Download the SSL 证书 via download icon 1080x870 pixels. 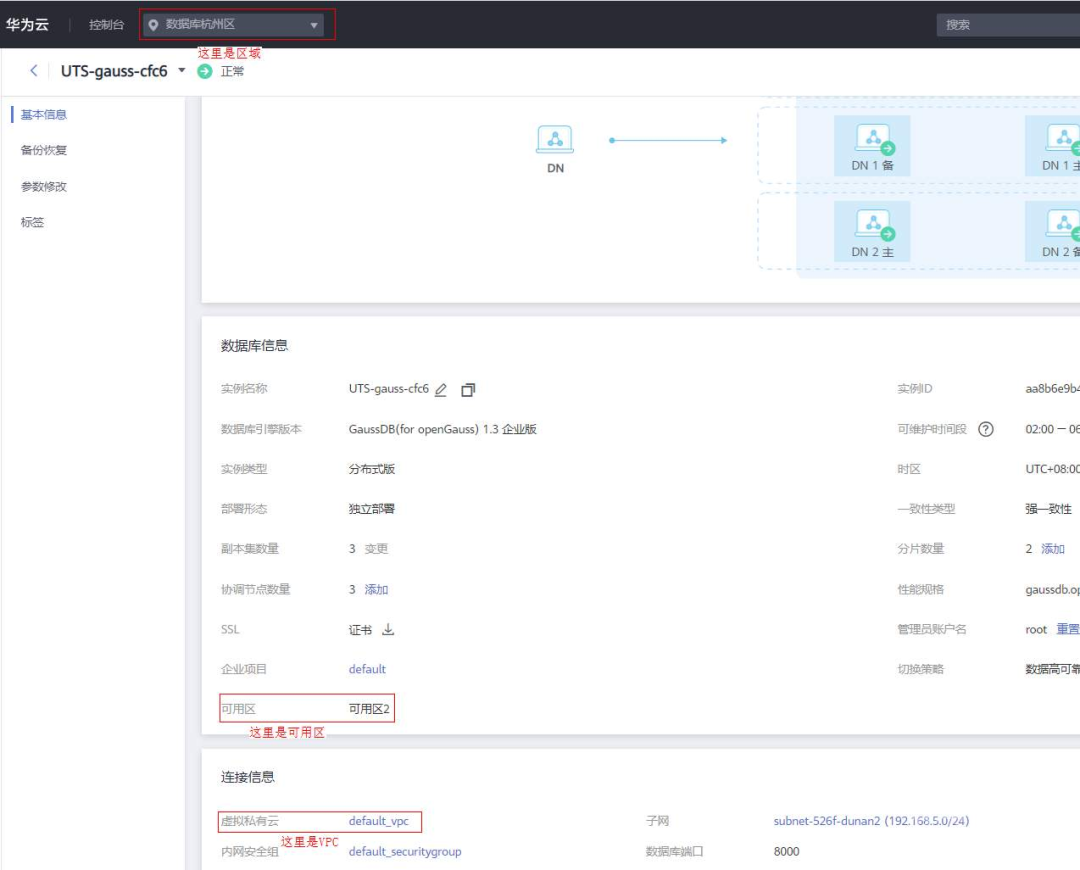pyautogui.click(x=388, y=630)
